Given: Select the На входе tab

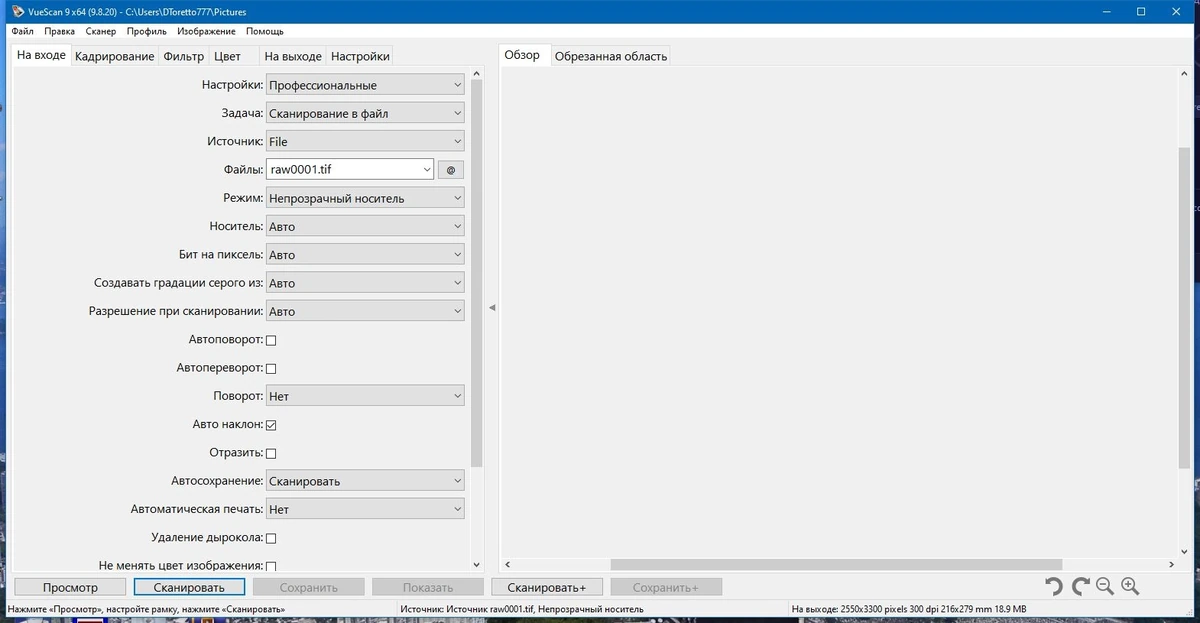Looking at the screenshot, I should point(41,55).
